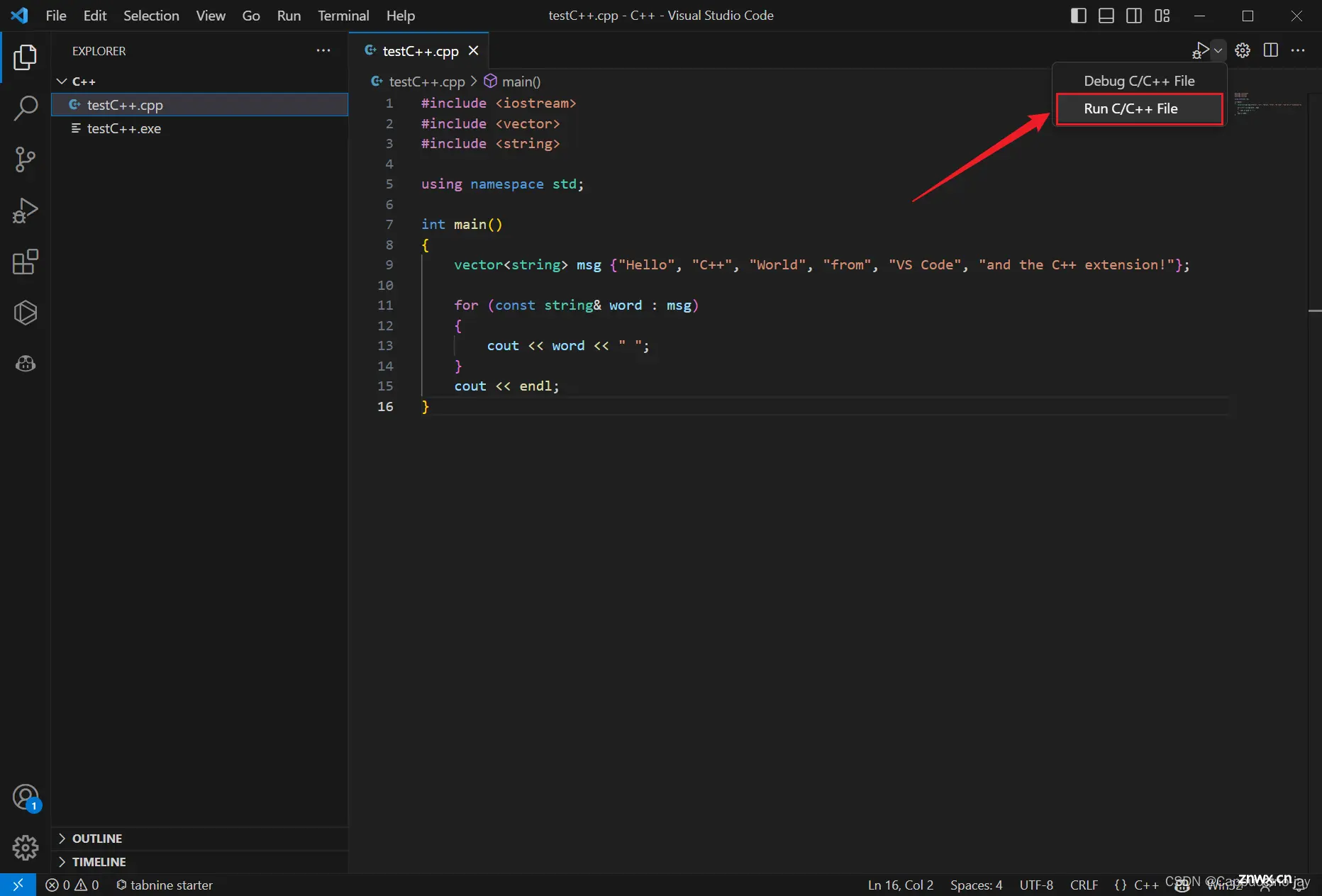Click line number 16 in the gutter

(x=385, y=406)
